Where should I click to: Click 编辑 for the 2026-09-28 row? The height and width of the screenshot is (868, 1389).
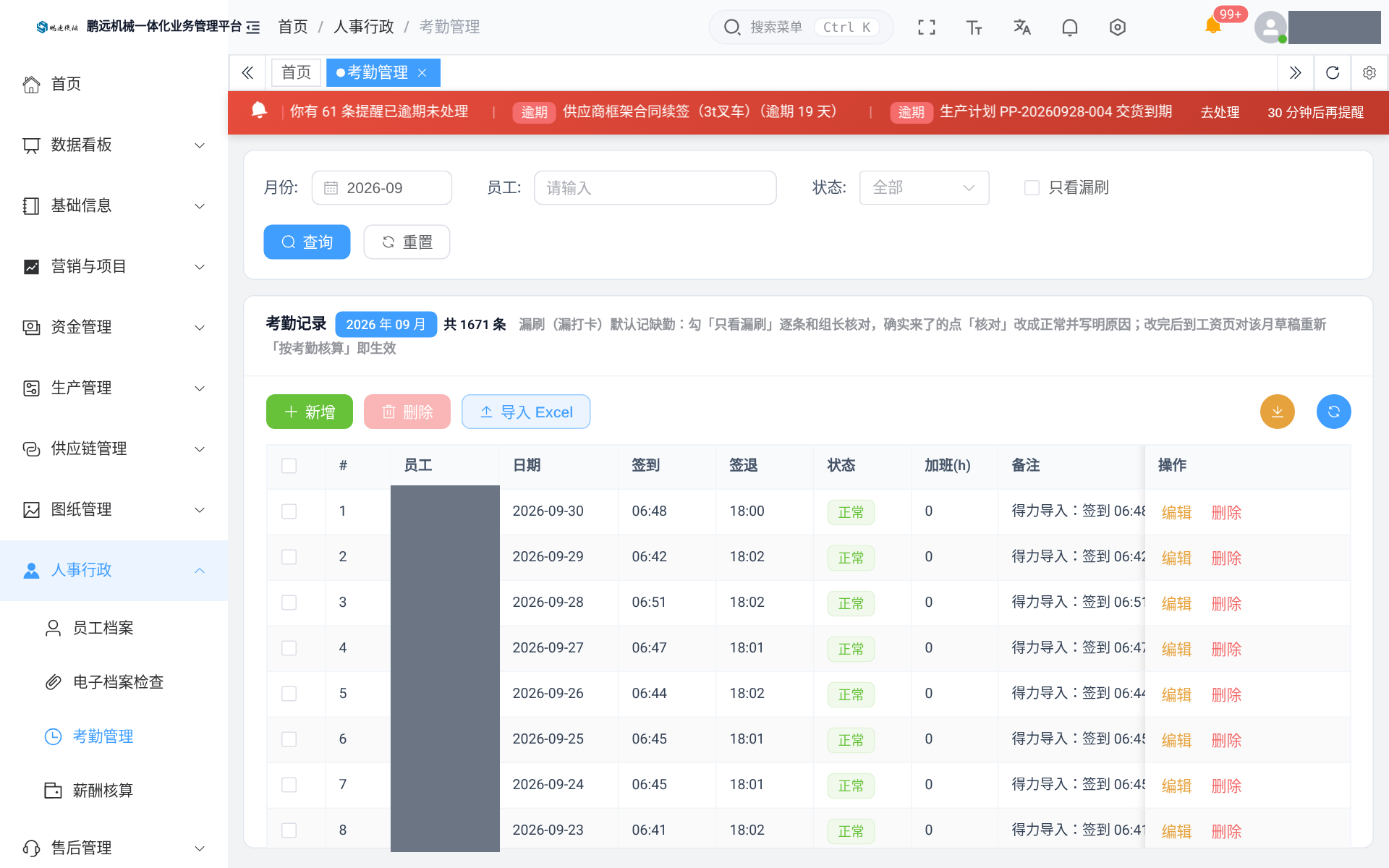1176,603
